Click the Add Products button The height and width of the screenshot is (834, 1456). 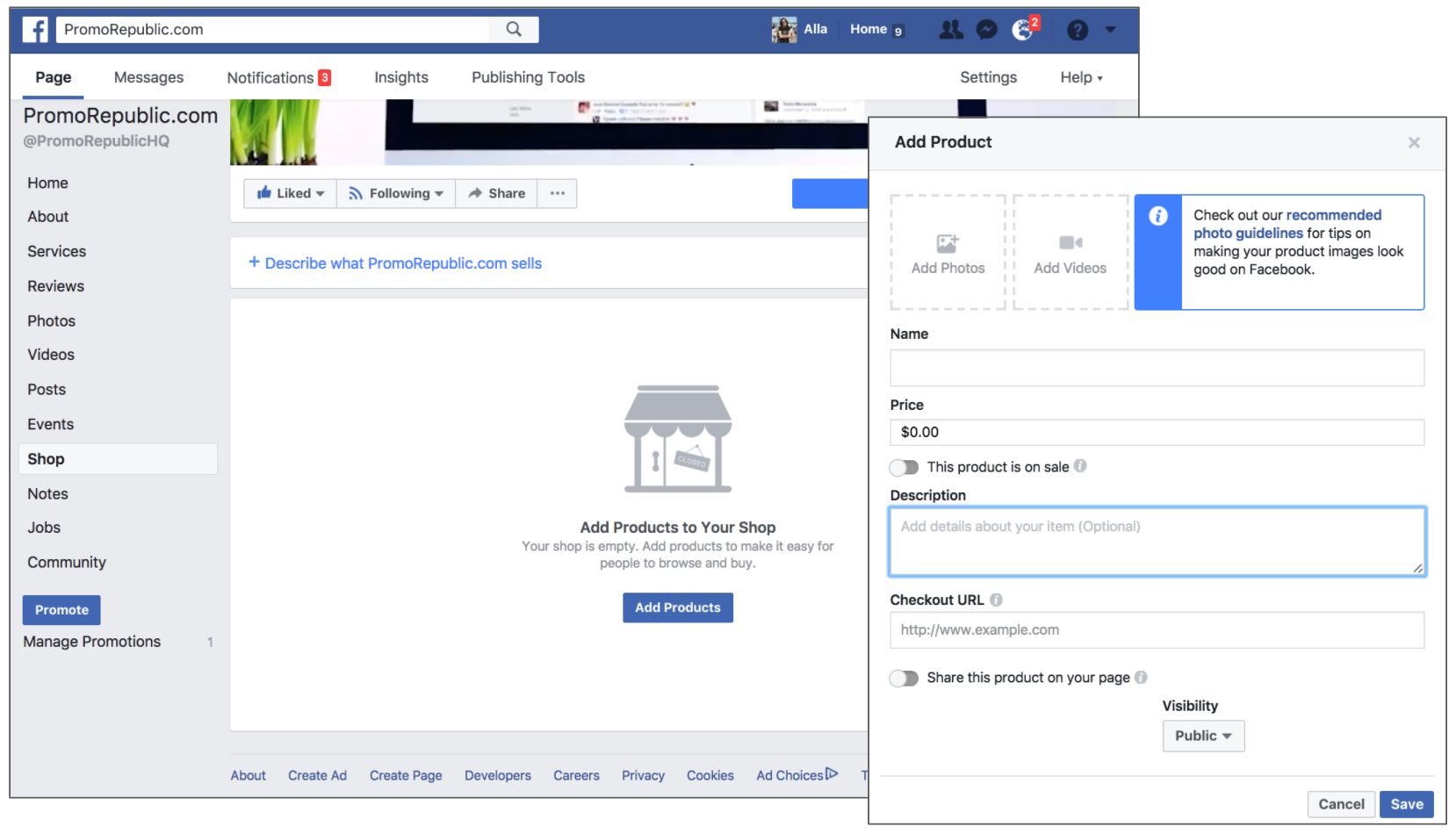[x=678, y=608]
